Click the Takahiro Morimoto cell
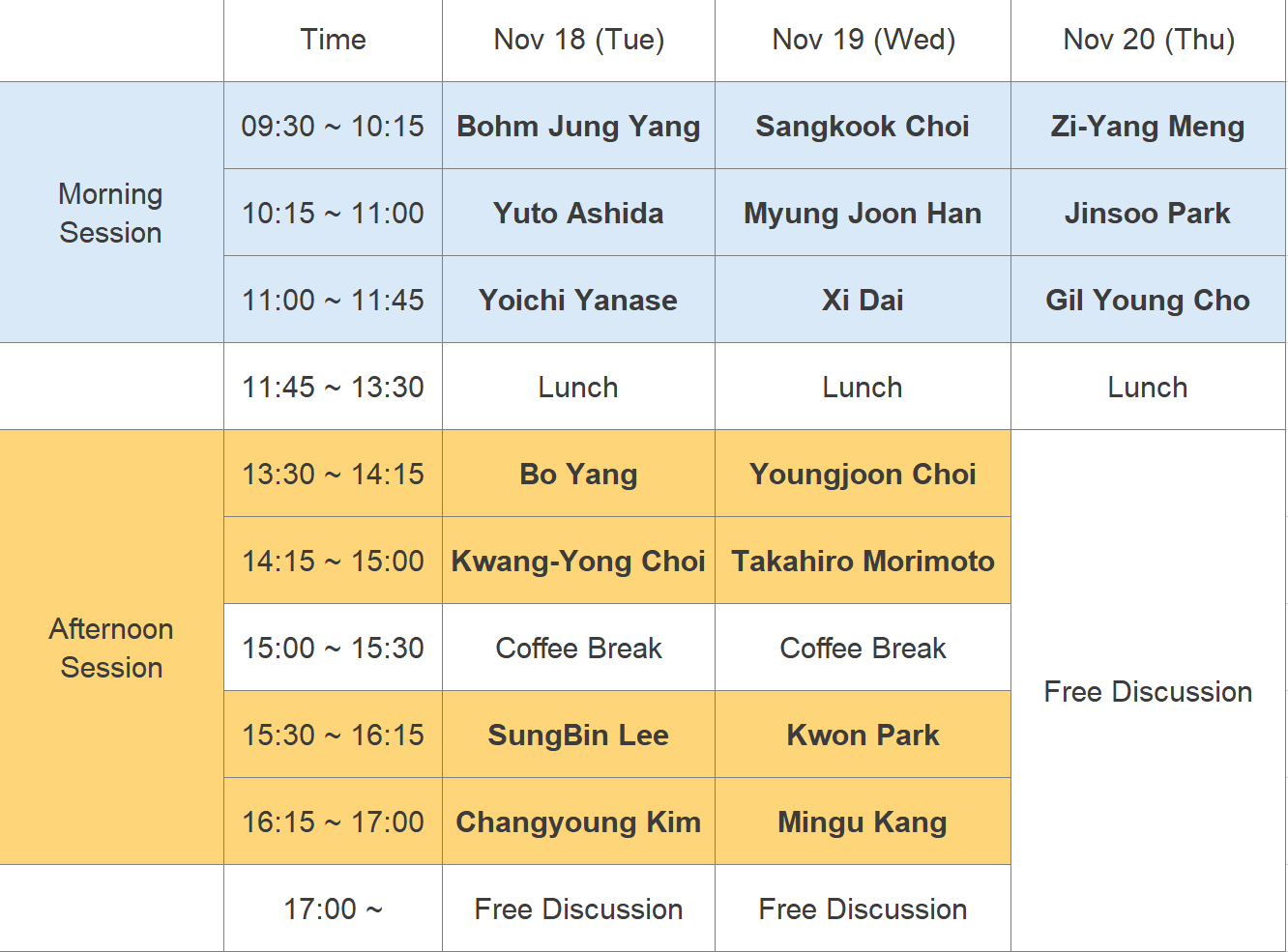 (x=863, y=562)
